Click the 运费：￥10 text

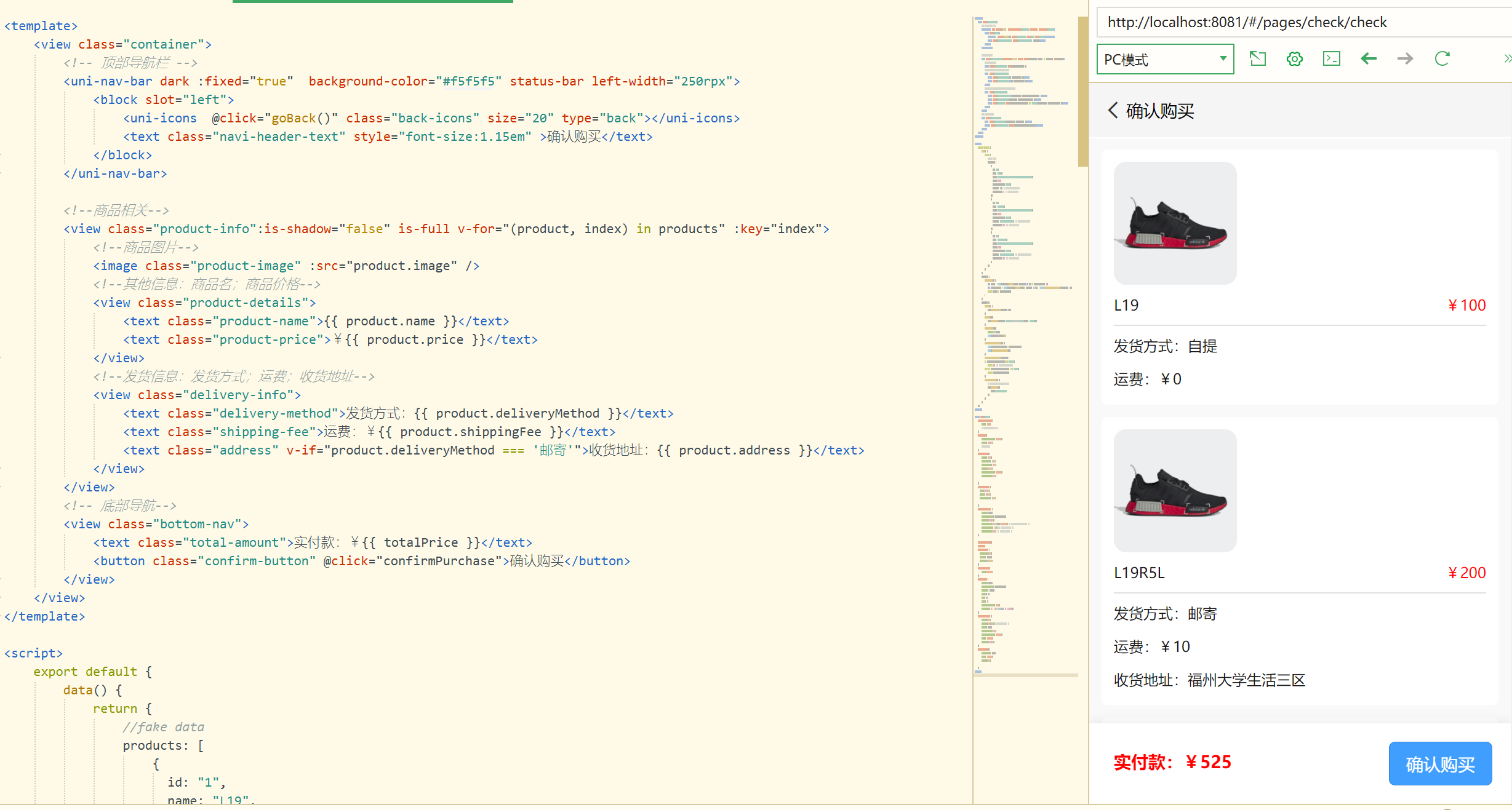1152,647
